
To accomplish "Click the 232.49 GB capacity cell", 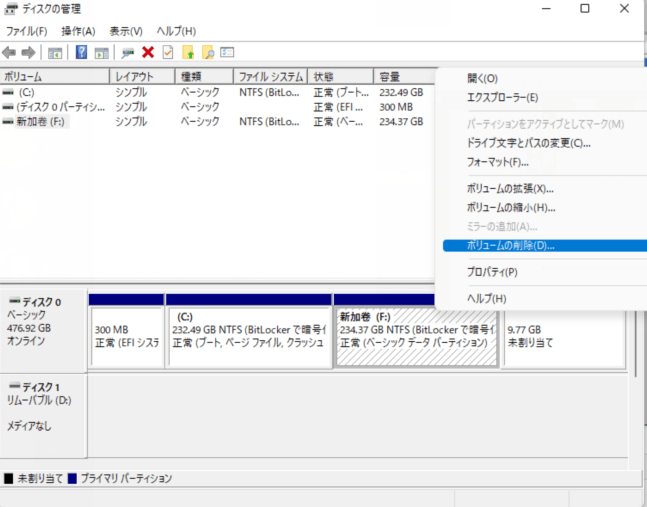I will click(401, 92).
